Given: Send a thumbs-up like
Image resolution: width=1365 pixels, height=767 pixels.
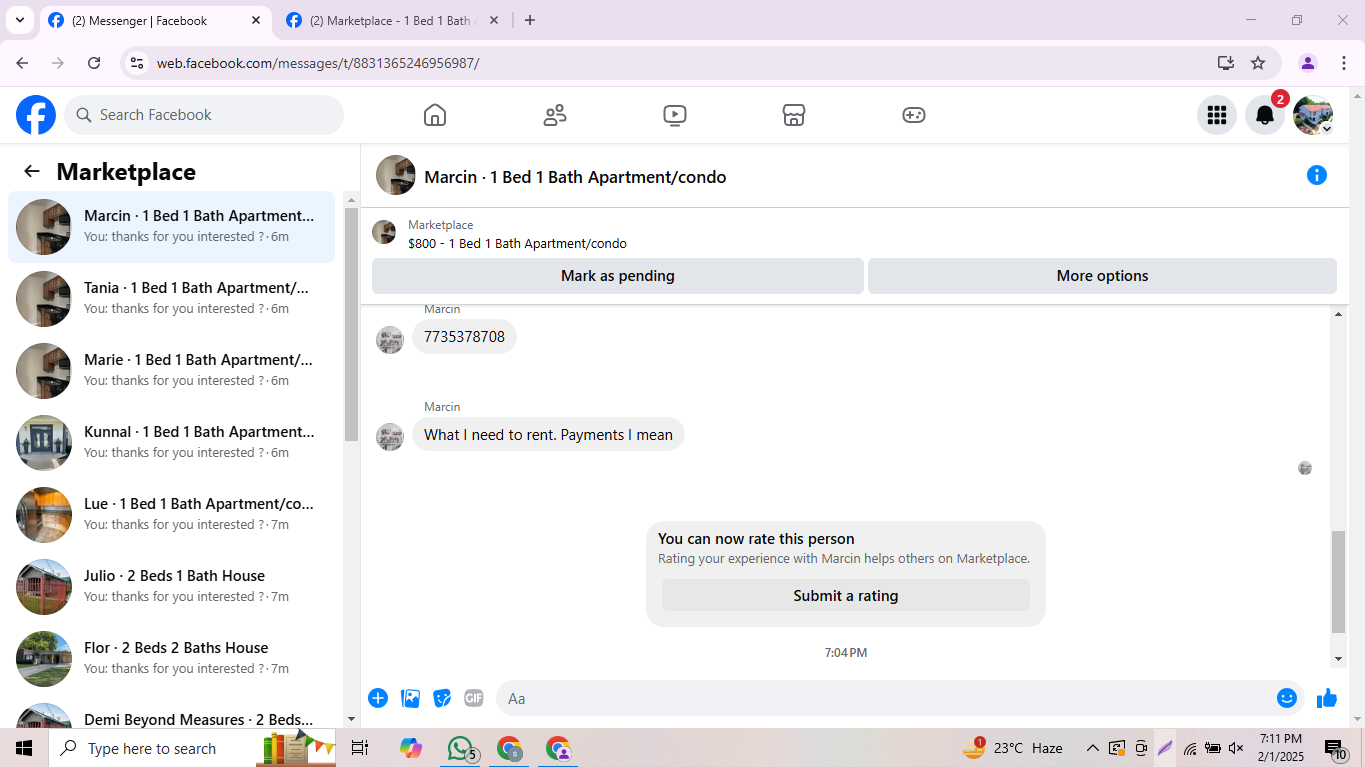Looking at the screenshot, I should click(1327, 698).
